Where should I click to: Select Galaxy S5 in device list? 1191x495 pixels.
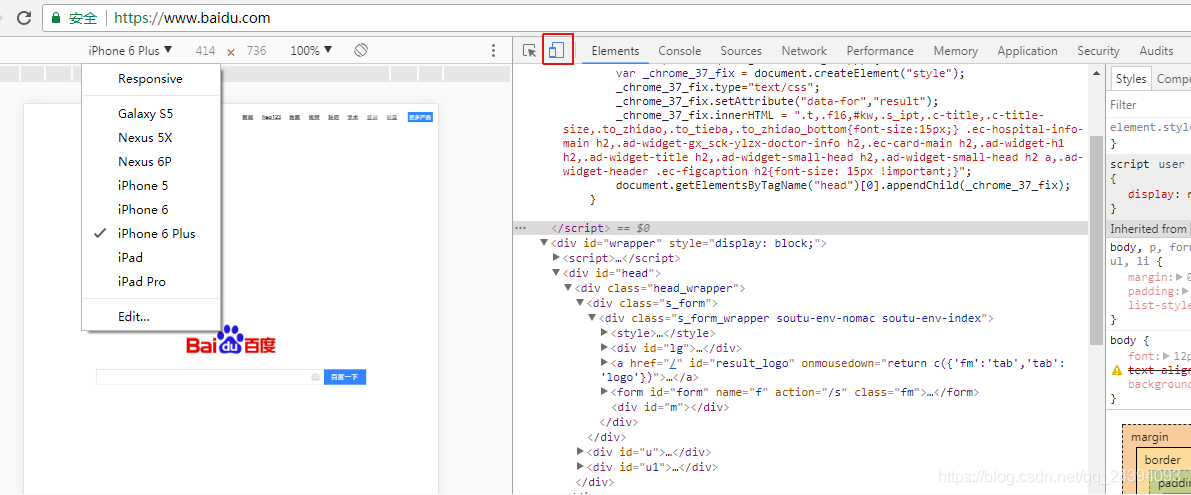(146, 114)
